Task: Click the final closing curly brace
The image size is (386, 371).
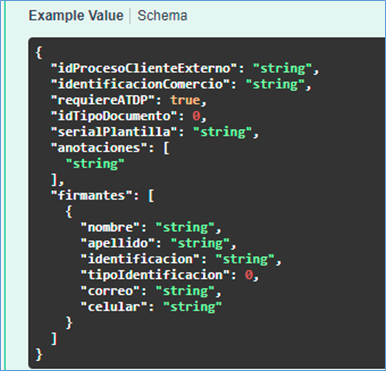Action: pyautogui.click(x=39, y=355)
